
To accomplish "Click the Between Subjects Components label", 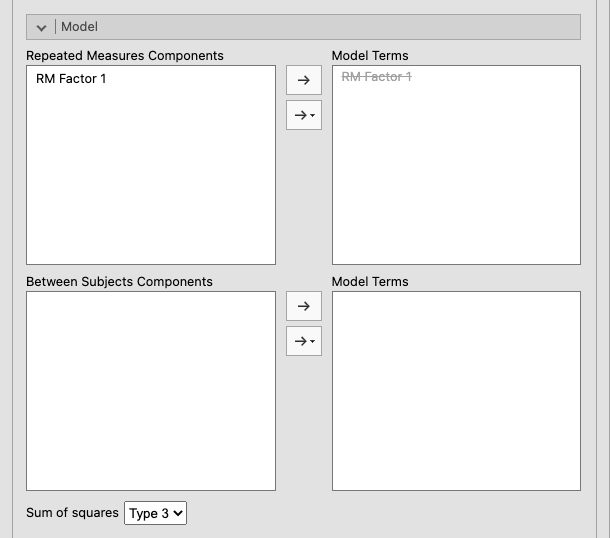I will (x=119, y=282).
